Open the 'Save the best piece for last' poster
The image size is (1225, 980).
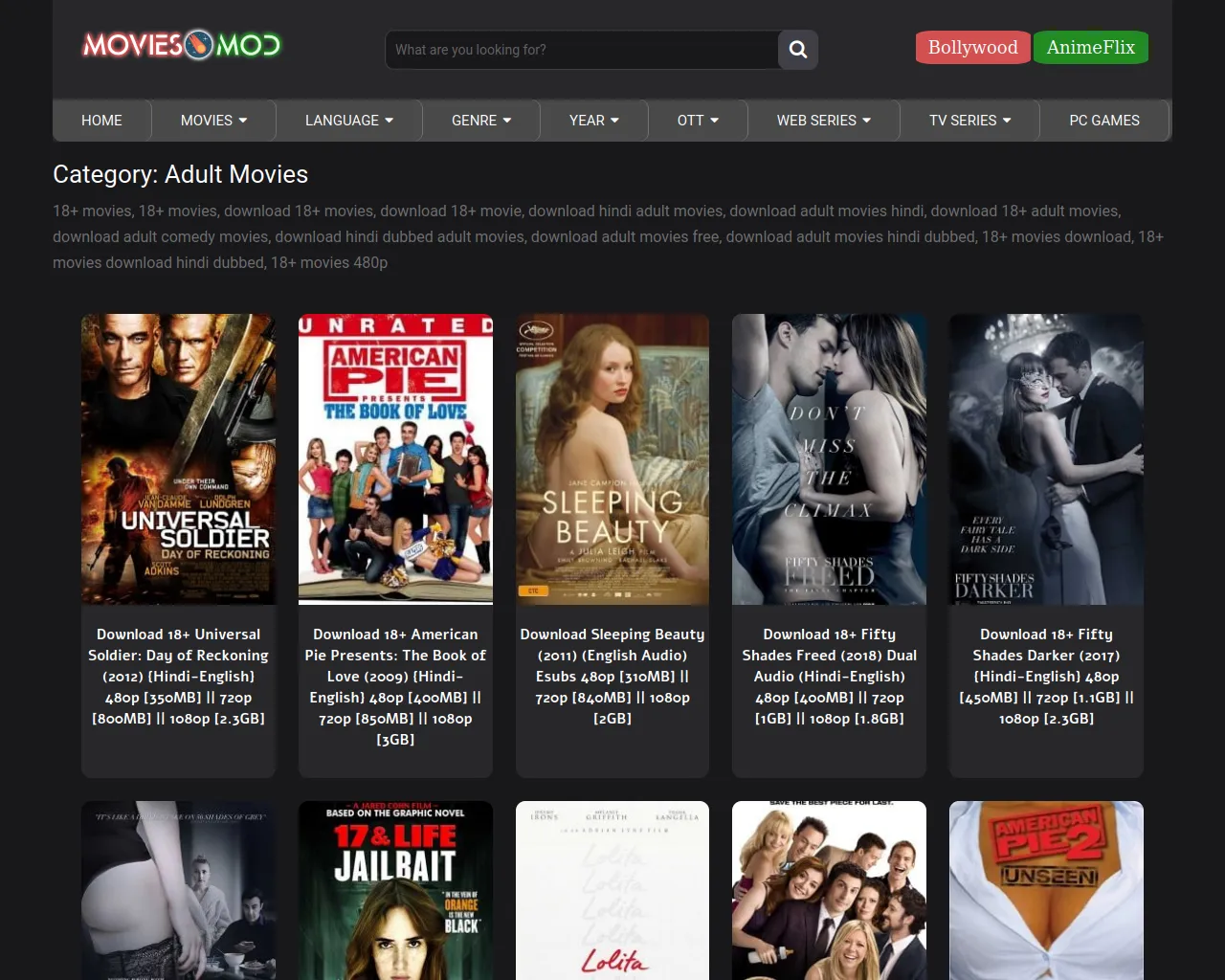pyautogui.click(x=829, y=890)
